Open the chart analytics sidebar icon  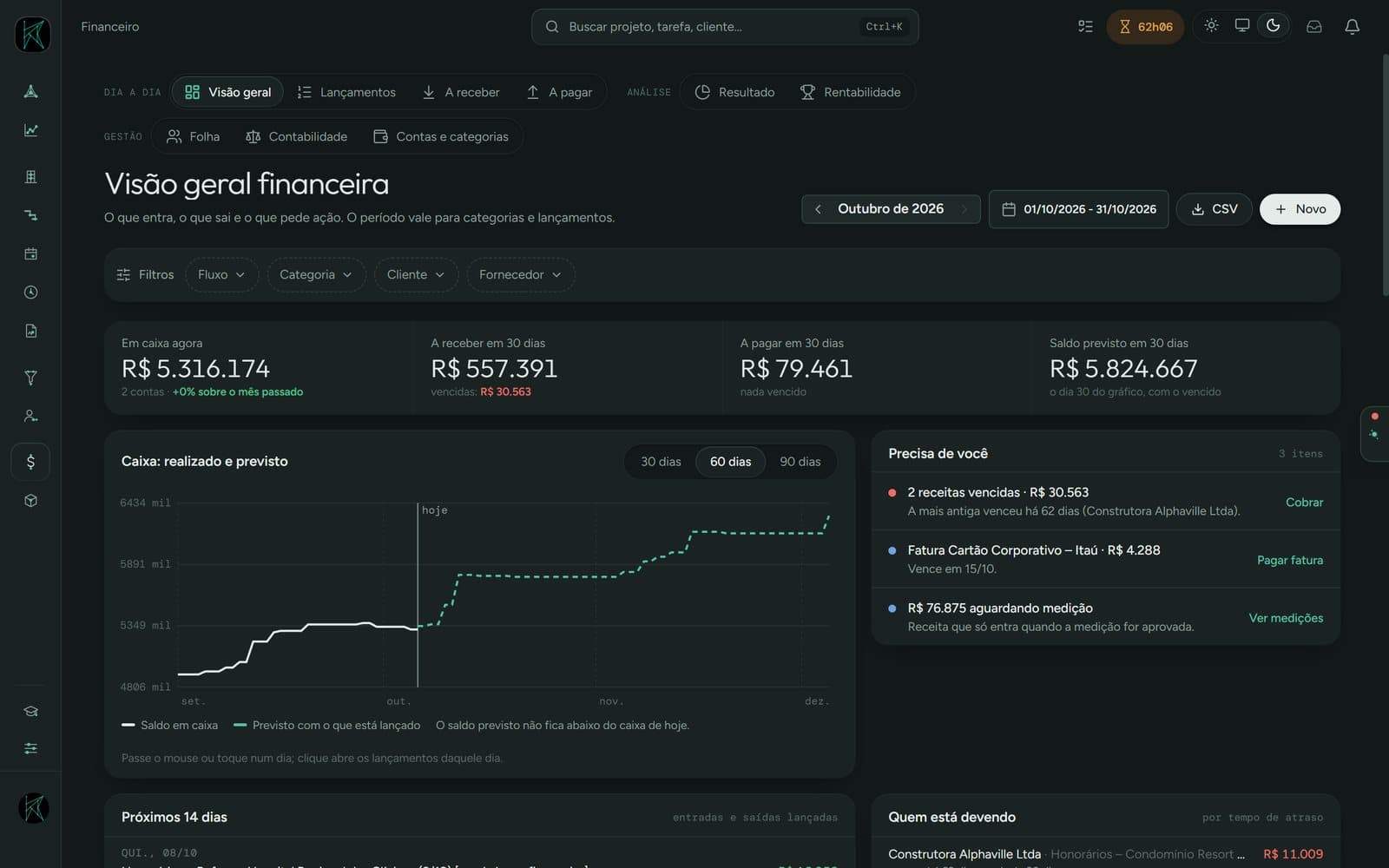coord(30,130)
